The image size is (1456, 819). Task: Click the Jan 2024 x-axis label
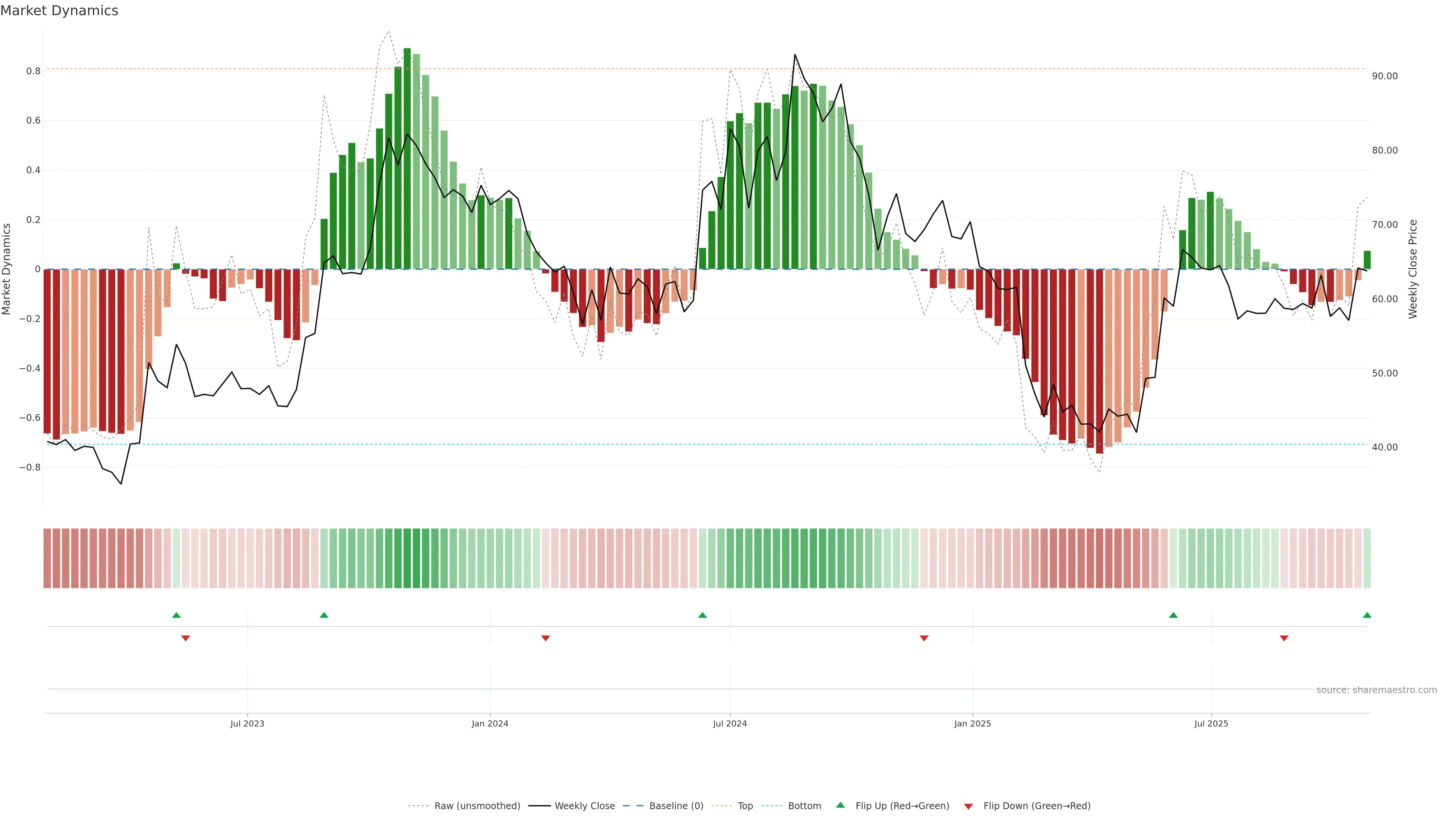[490, 723]
